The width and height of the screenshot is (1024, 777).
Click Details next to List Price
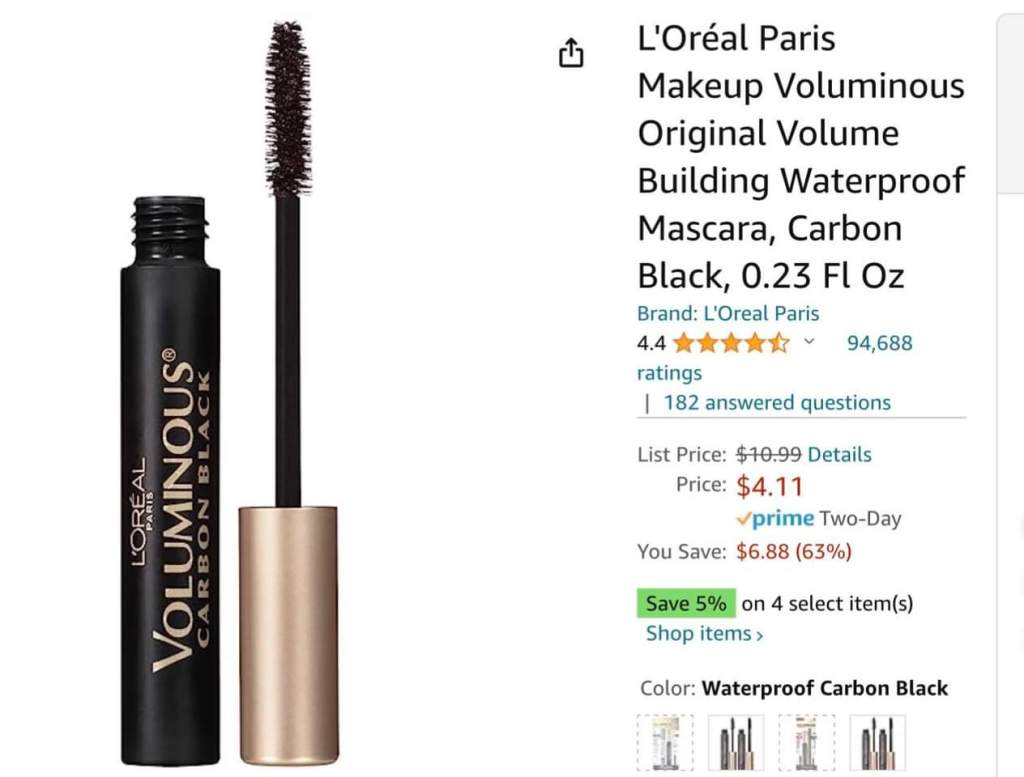[839, 454]
